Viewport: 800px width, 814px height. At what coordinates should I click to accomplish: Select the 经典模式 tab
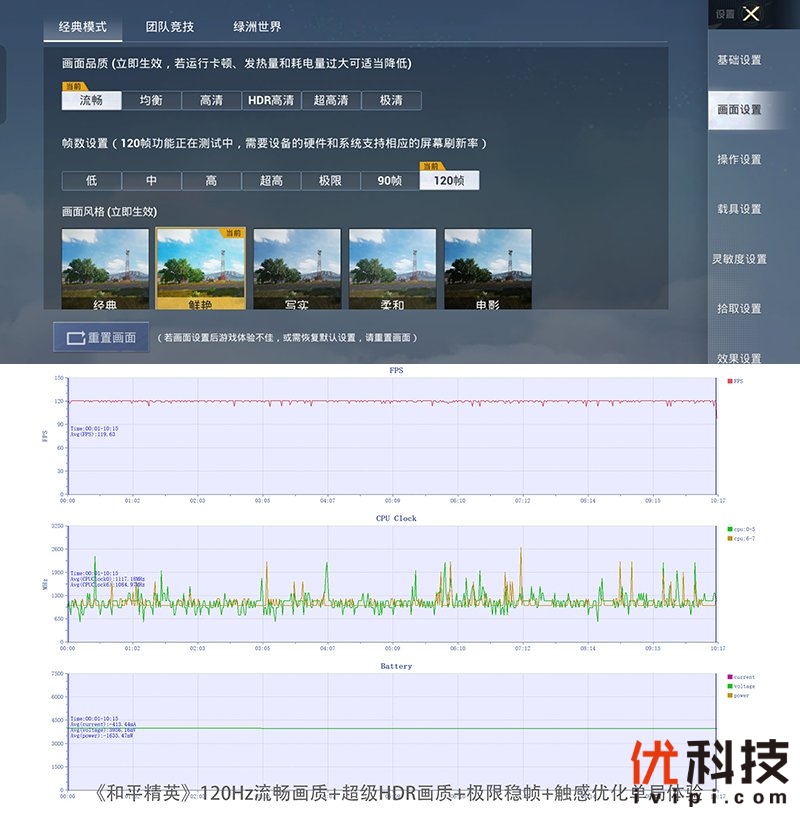[83, 27]
